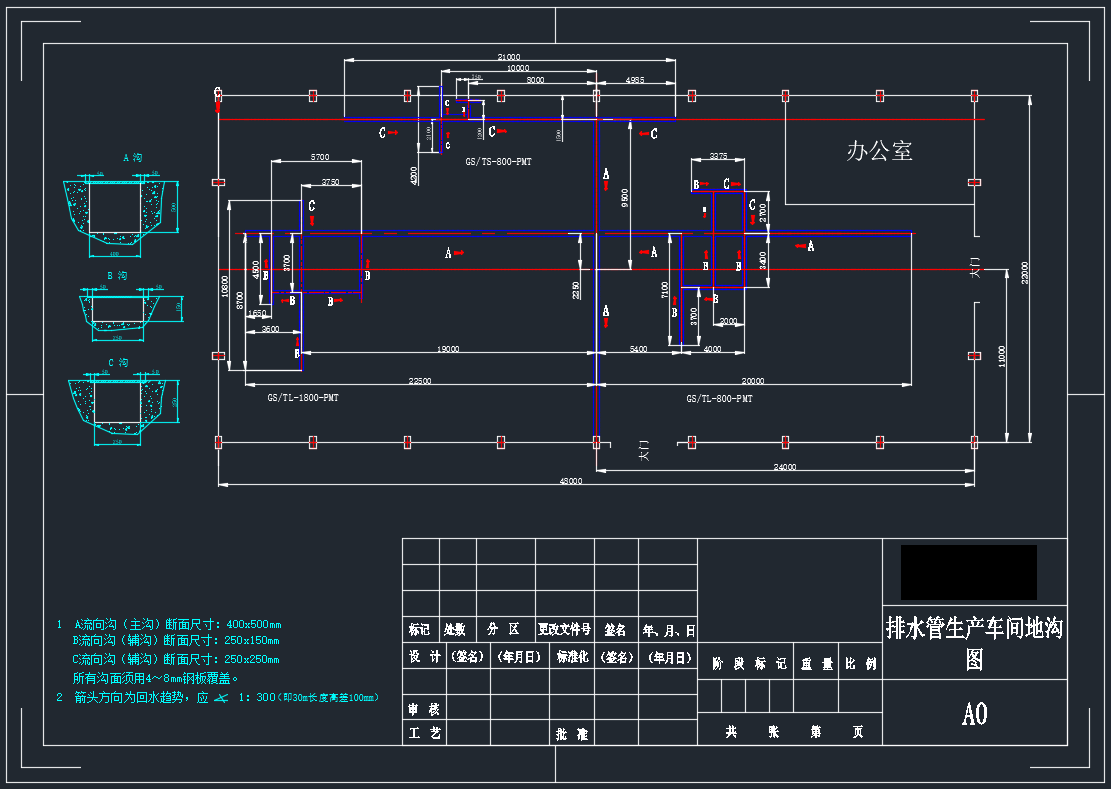The image size is (1111, 789).
Task: Click the 办公室 room label
Action: click(879, 151)
